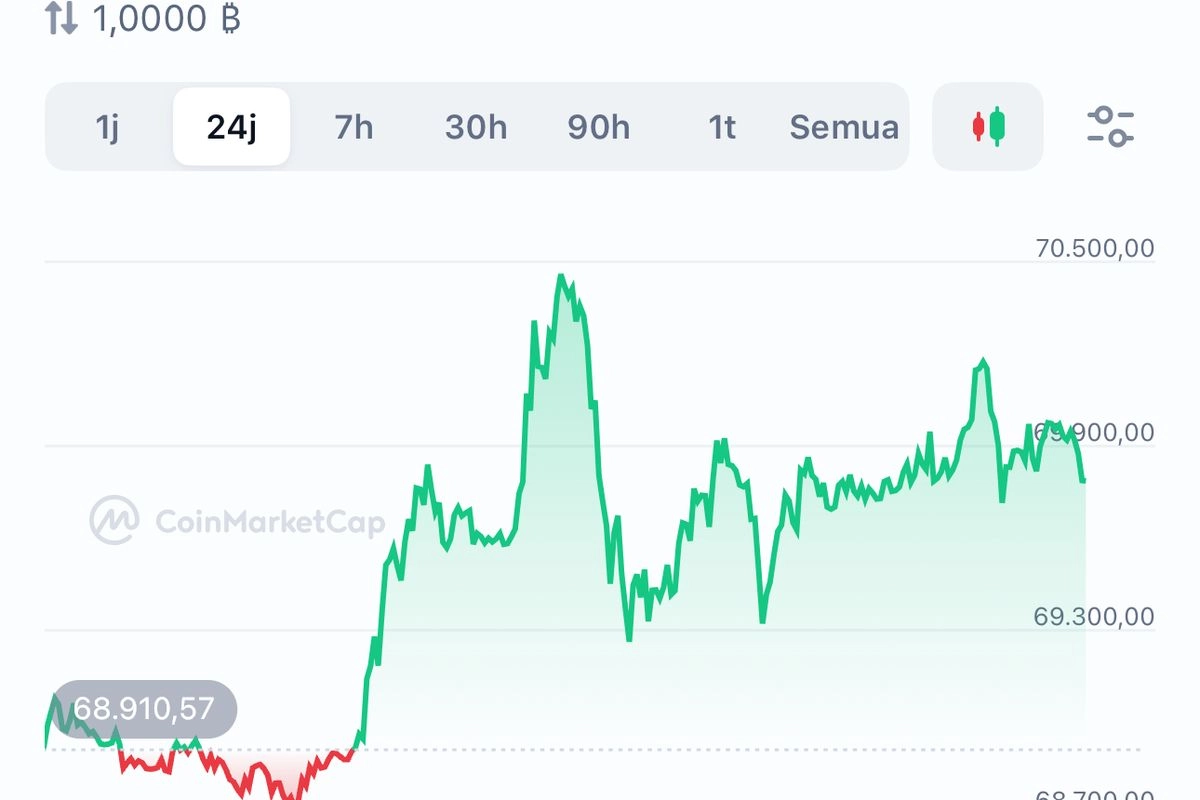The image size is (1200, 800).
Task: Keep the 24j period selected
Action: pyautogui.click(x=231, y=127)
